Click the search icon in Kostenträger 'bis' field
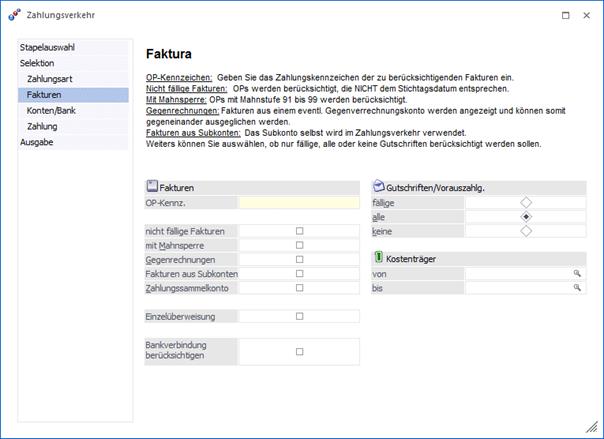 coord(577,288)
